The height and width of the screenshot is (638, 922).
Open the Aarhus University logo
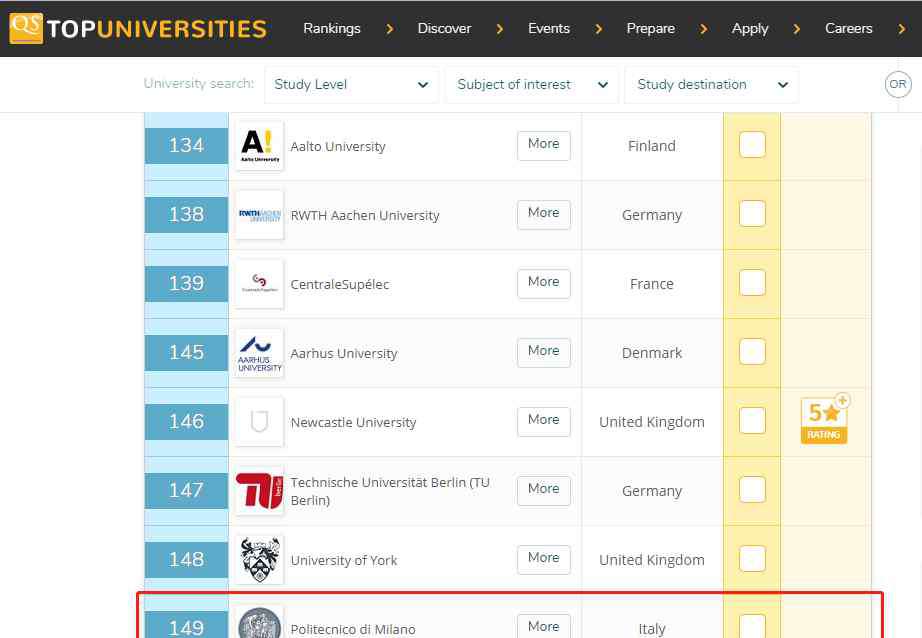point(259,353)
